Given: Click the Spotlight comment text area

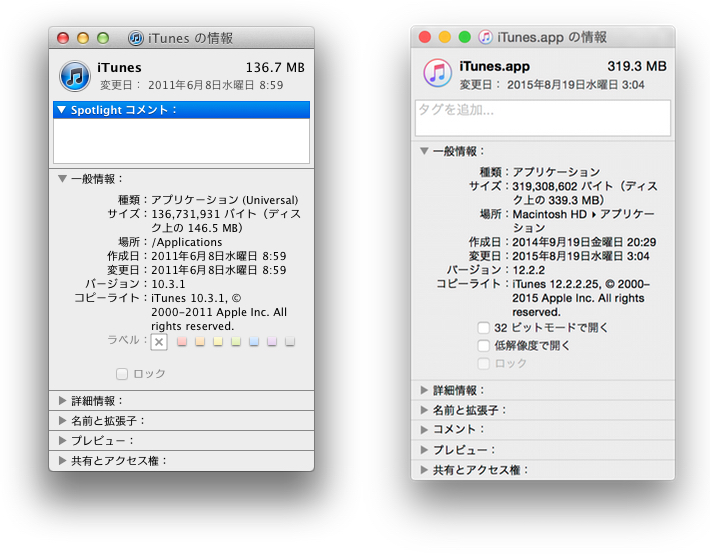Looking at the screenshot, I should pos(182,140).
